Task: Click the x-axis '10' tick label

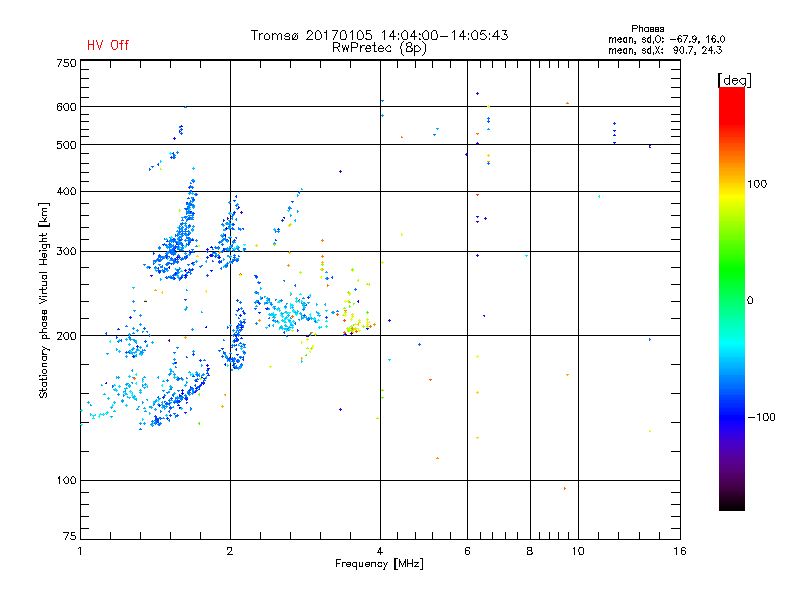Action: pyautogui.click(x=578, y=551)
